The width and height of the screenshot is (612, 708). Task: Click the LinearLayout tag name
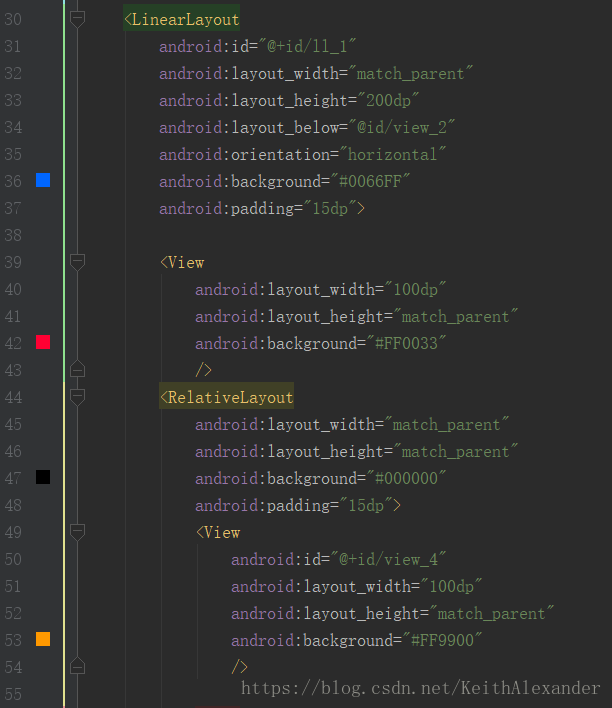[185, 19]
